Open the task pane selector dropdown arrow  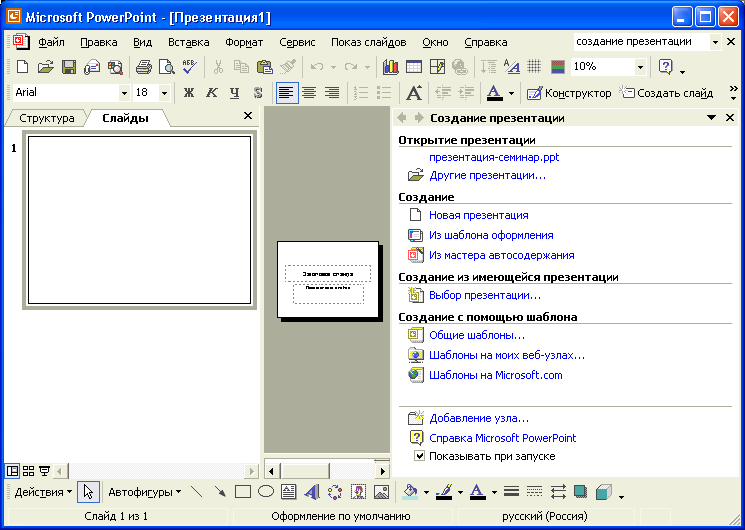click(x=711, y=117)
